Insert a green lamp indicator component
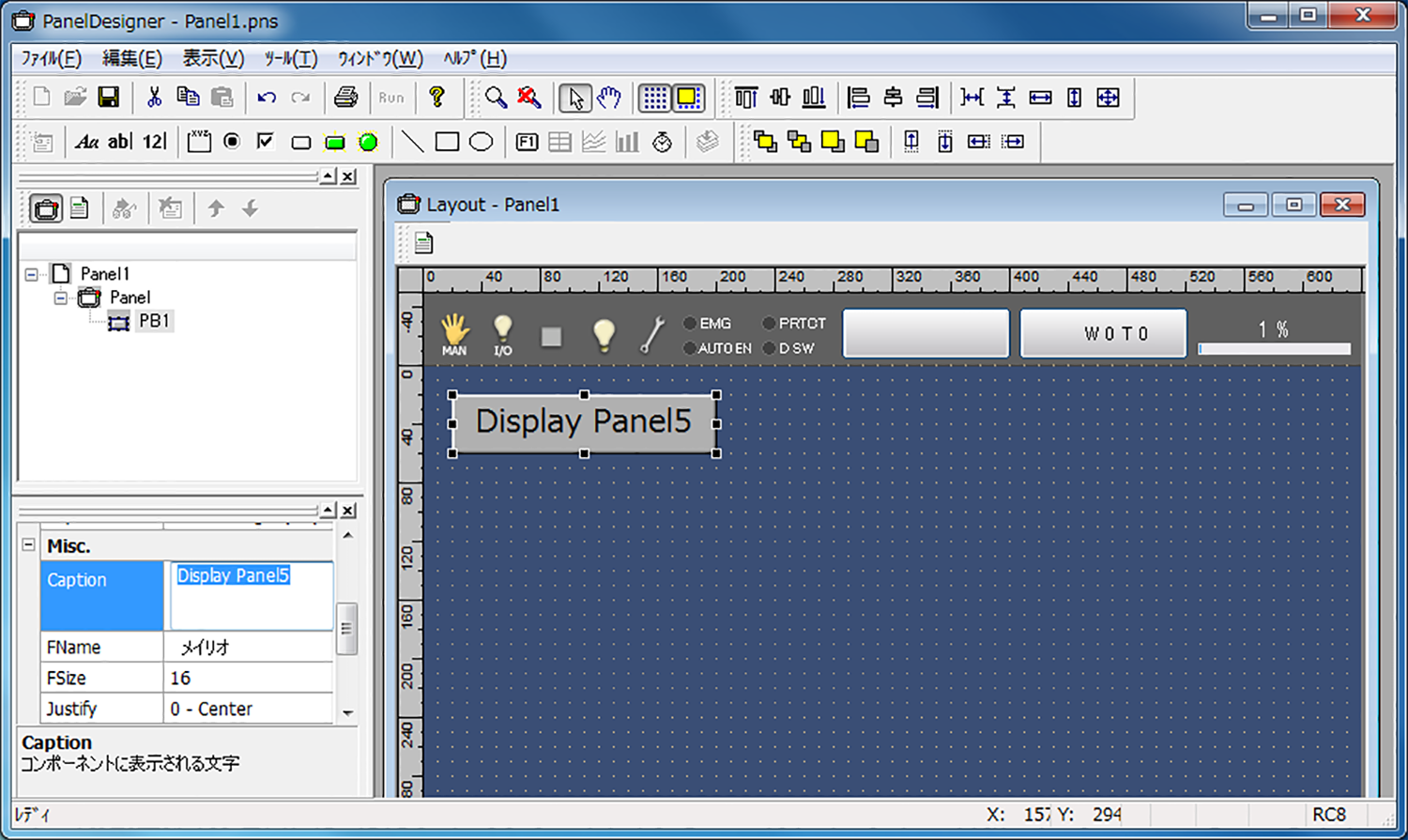 (x=368, y=142)
